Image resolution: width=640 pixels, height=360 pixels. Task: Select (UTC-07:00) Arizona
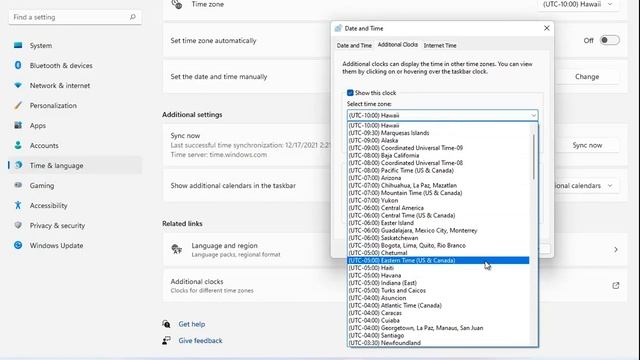click(438, 178)
